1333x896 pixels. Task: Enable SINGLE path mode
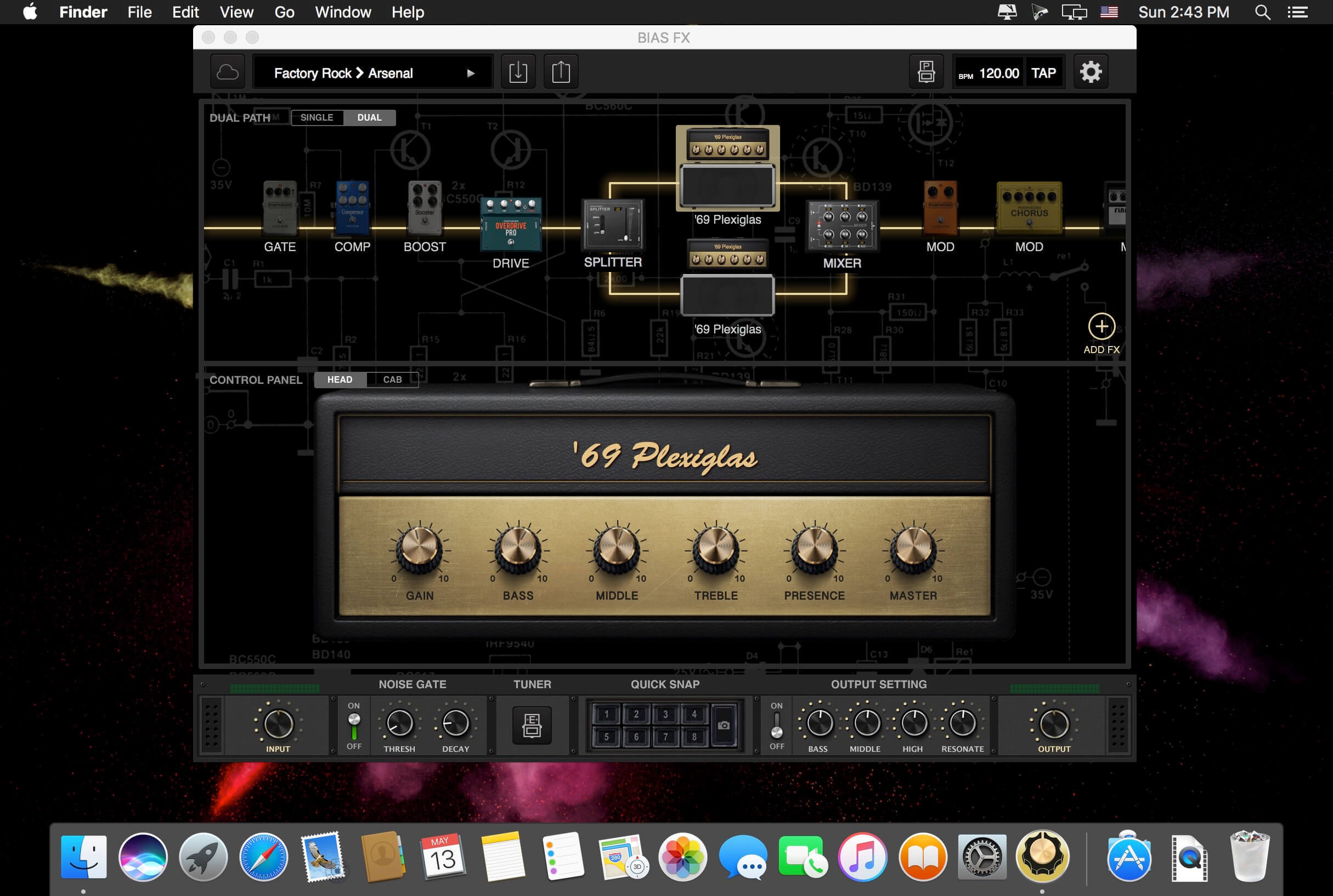319,118
